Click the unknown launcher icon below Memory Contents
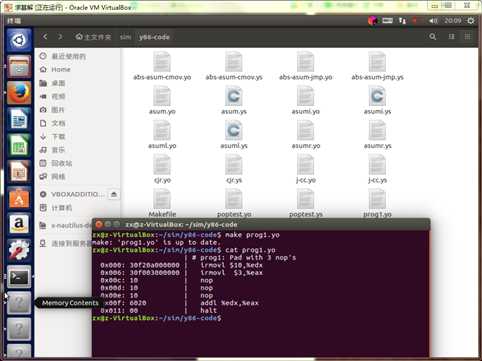The width and height of the screenshot is (482, 361). (x=19, y=329)
